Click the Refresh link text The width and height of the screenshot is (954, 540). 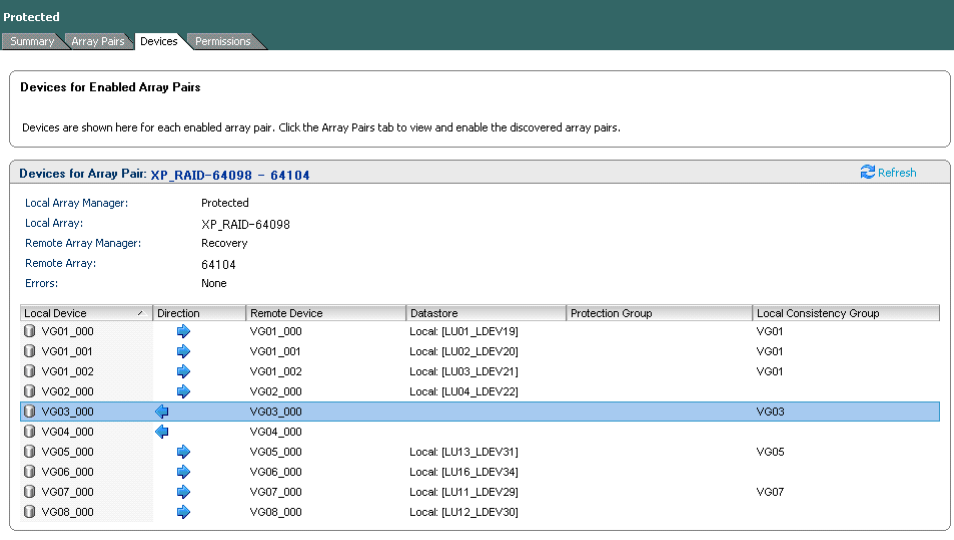pos(897,173)
